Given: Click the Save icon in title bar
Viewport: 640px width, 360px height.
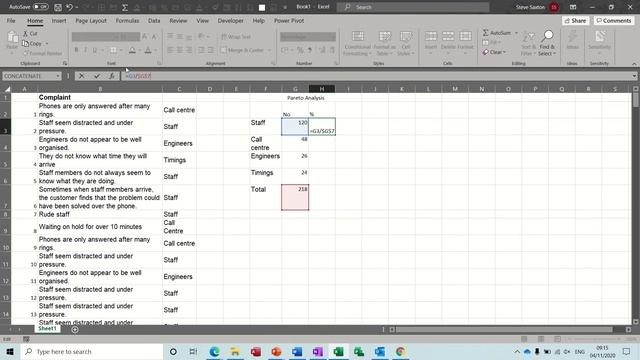Looking at the screenshot, I should 58,7.
